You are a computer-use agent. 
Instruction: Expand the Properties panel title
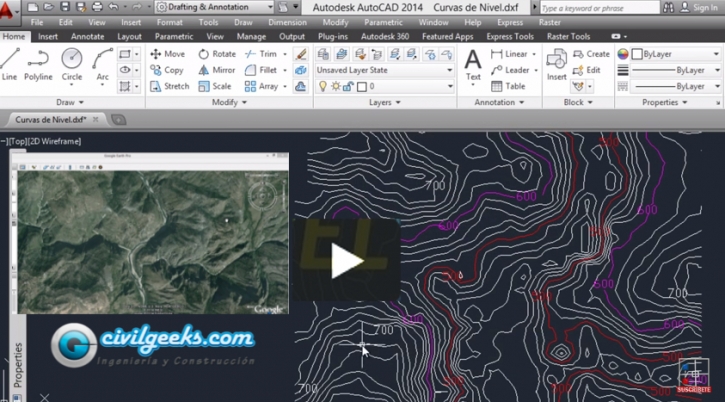(664, 102)
